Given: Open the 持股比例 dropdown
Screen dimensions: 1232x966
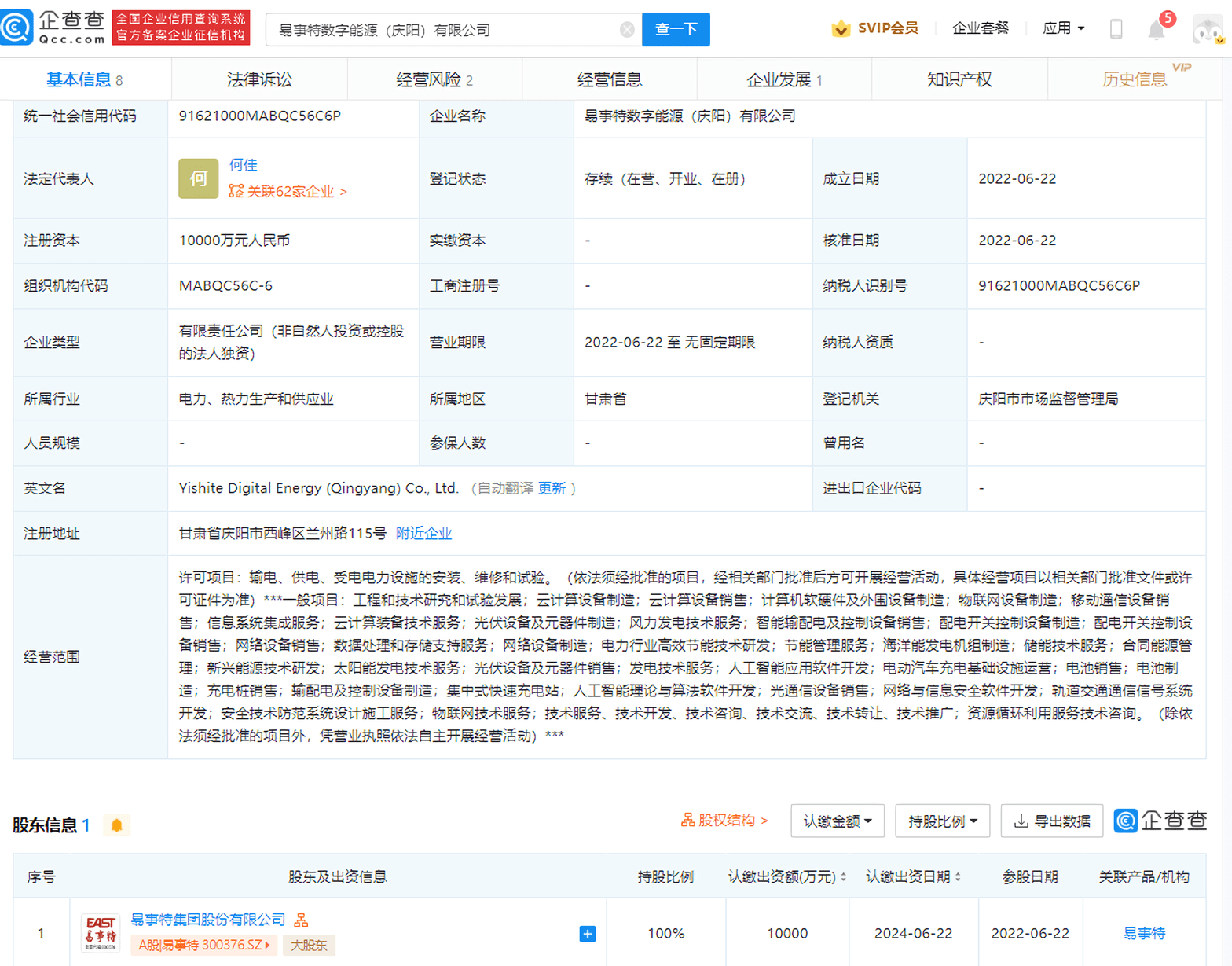Looking at the screenshot, I should tap(943, 821).
